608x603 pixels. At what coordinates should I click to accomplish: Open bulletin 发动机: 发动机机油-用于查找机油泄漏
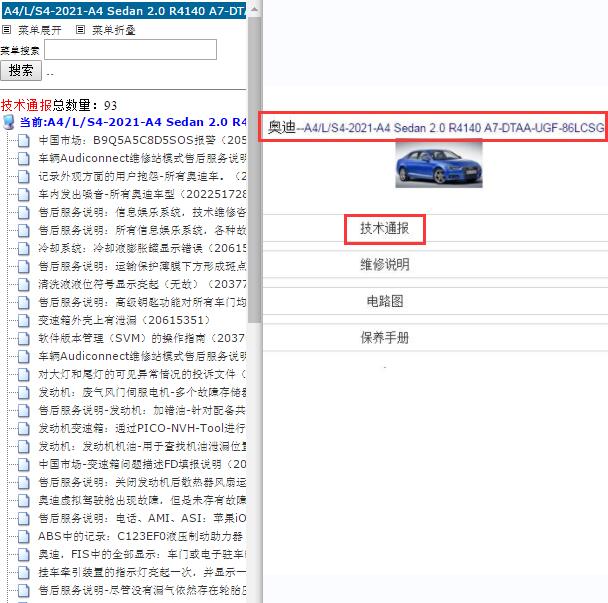(x=142, y=446)
